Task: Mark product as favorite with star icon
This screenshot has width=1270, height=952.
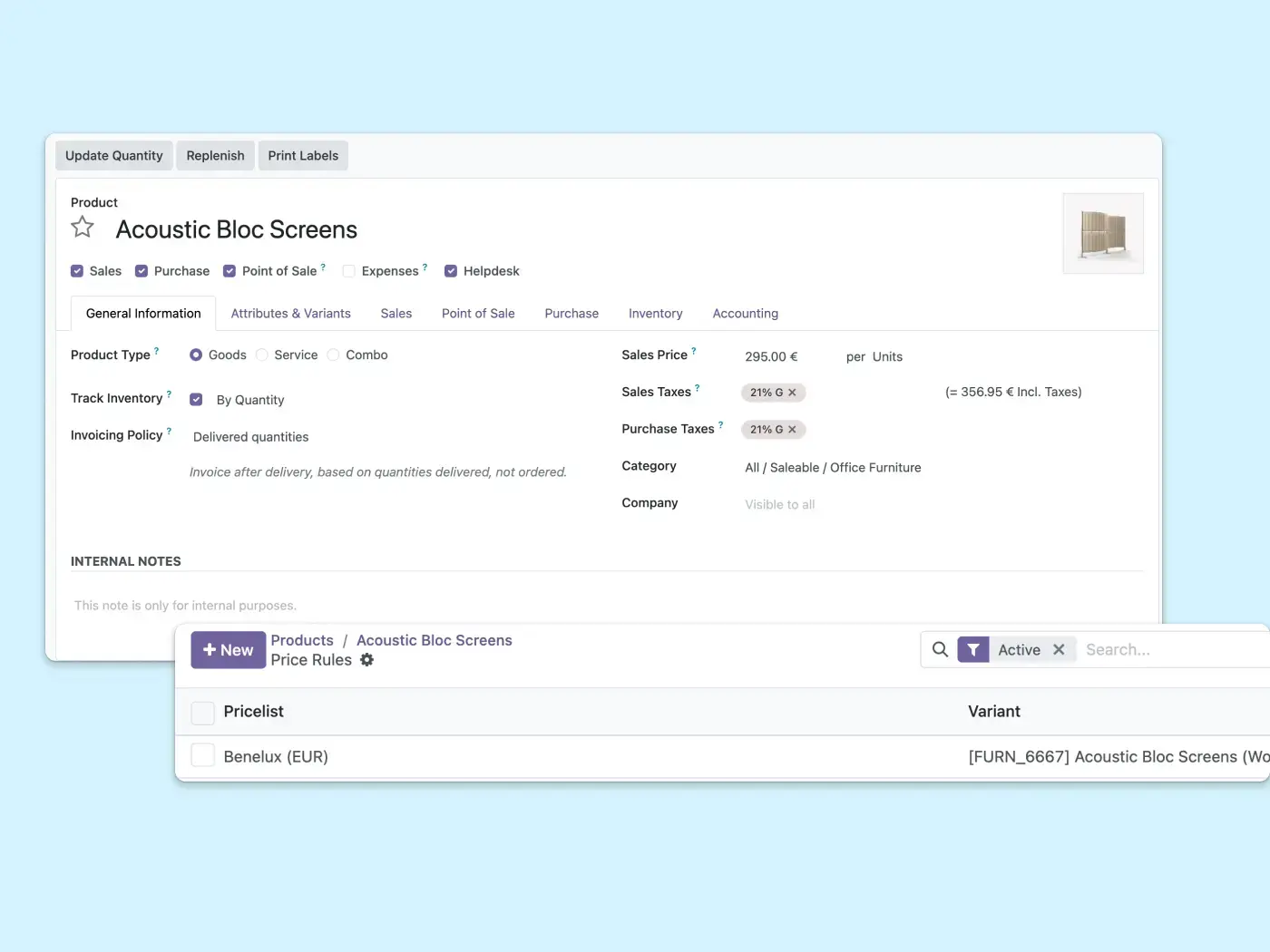Action: pyautogui.click(x=83, y=228)
